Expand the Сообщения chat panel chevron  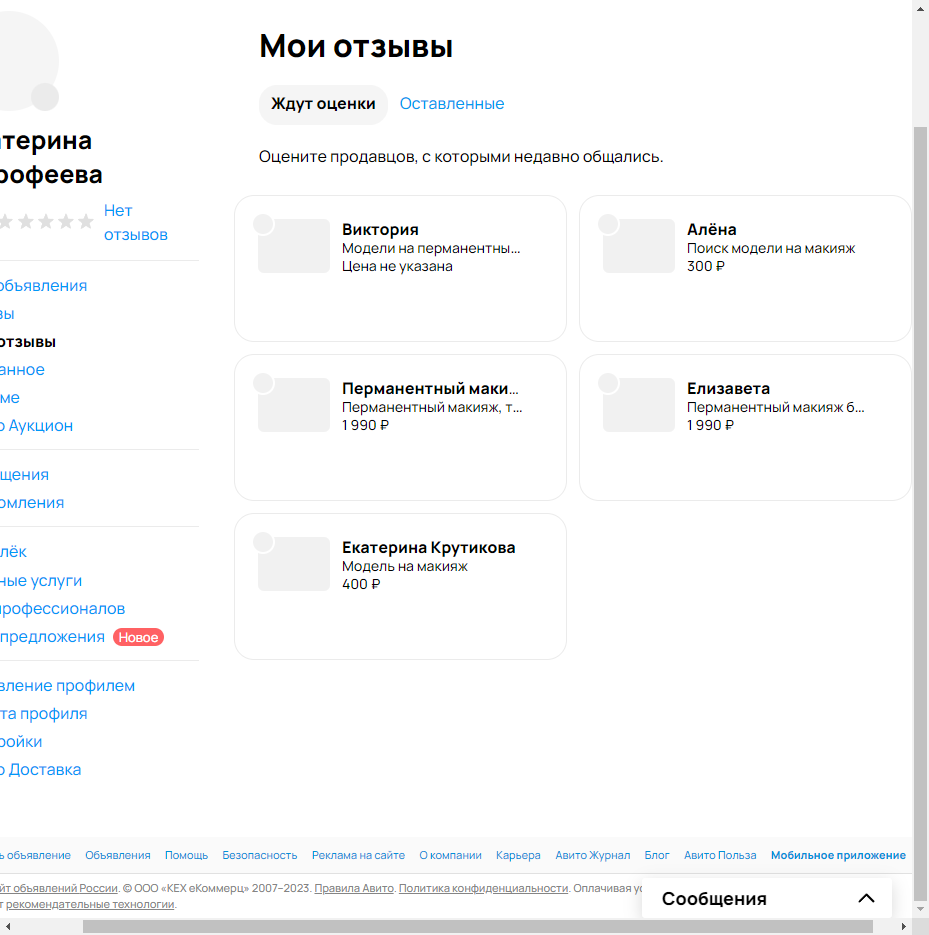866,898
